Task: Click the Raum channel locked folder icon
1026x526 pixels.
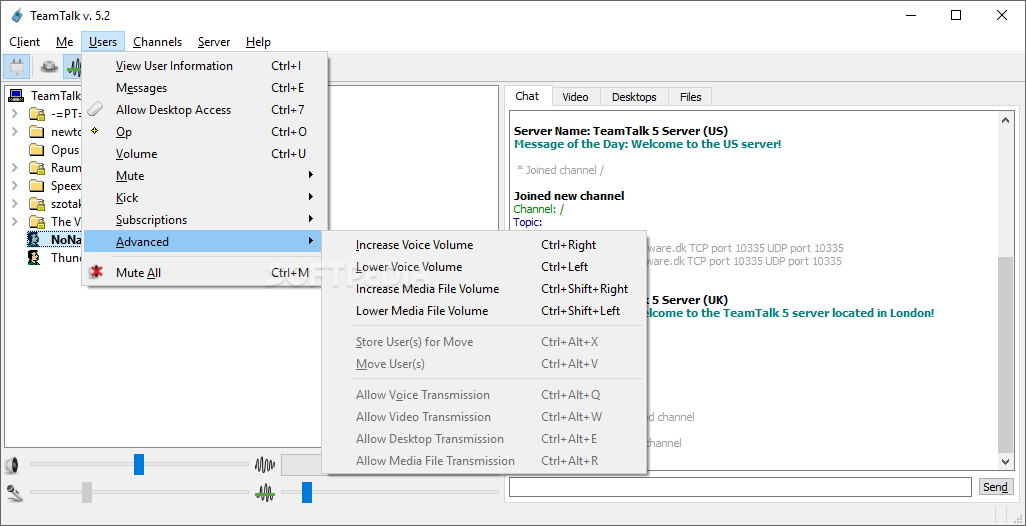Action: pyautogui.click(x=37, y=167)
